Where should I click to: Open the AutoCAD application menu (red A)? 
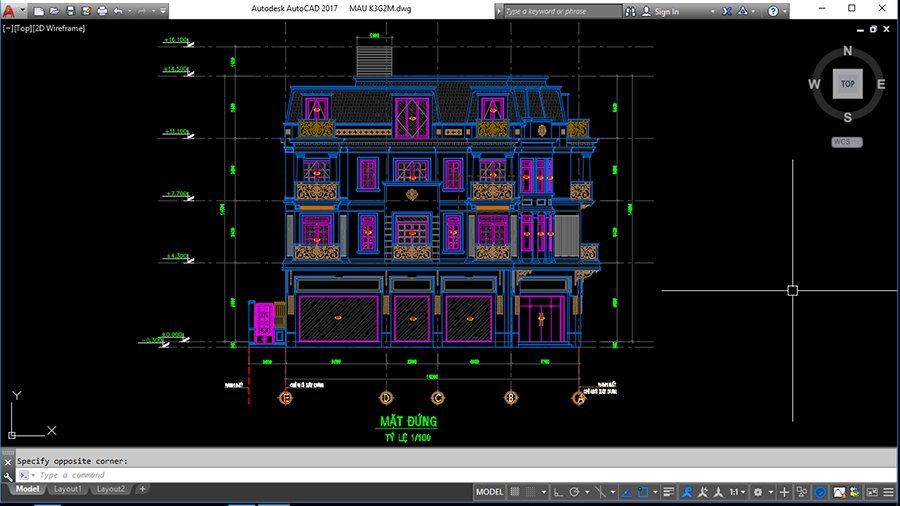(9, 10)
